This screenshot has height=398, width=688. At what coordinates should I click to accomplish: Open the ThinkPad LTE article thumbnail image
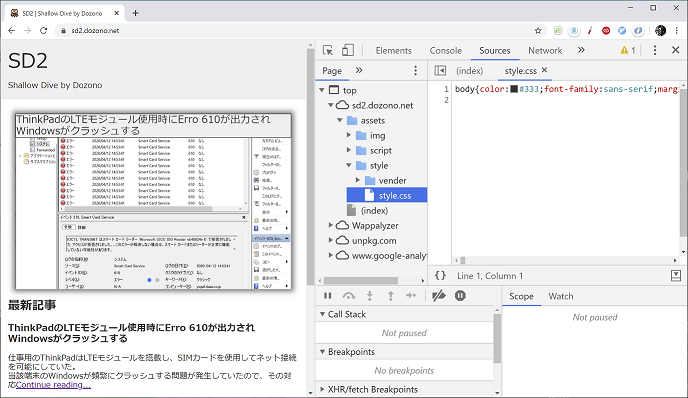(153, 201)
